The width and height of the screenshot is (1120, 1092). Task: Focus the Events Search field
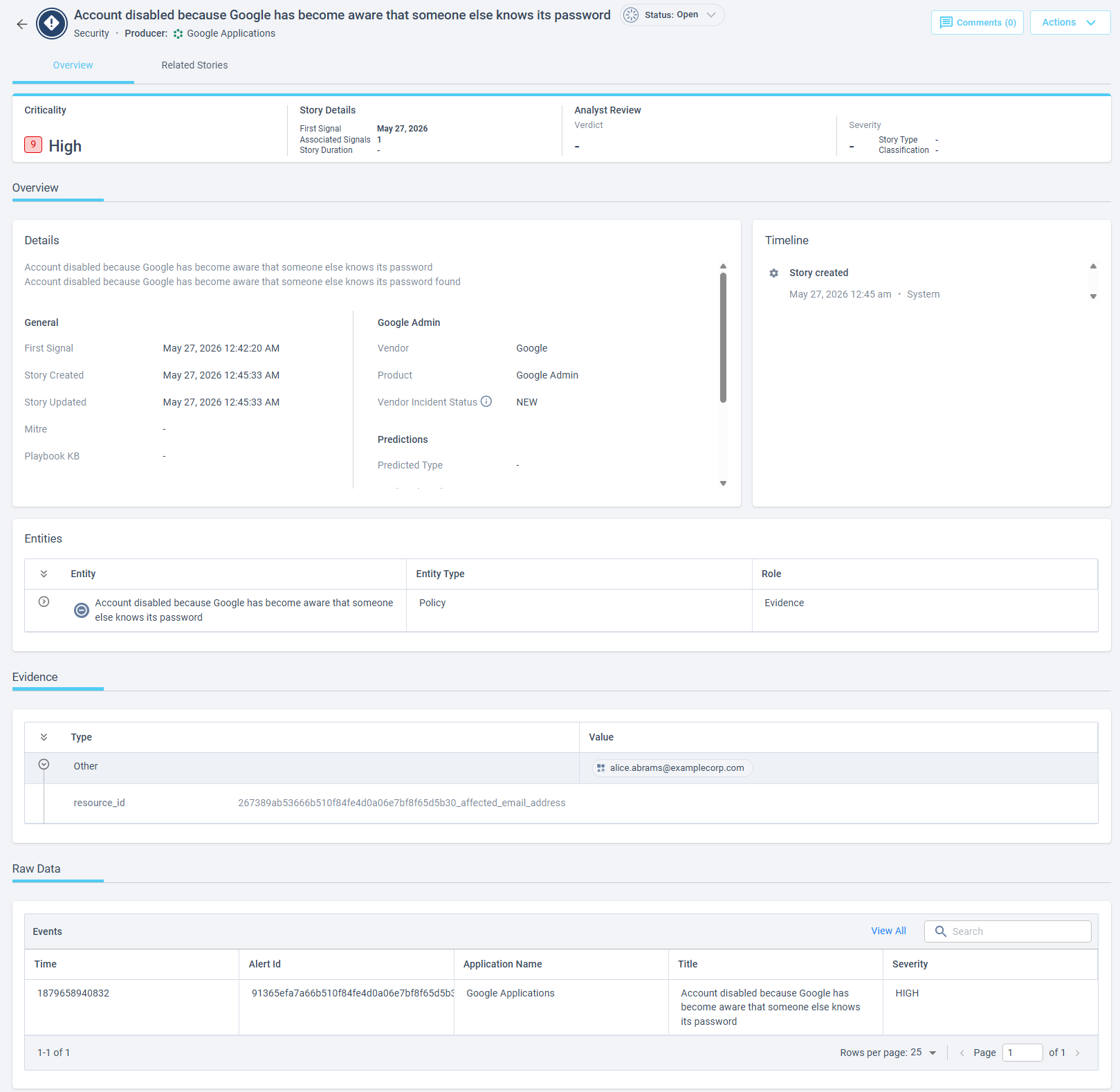[1008, 931]
